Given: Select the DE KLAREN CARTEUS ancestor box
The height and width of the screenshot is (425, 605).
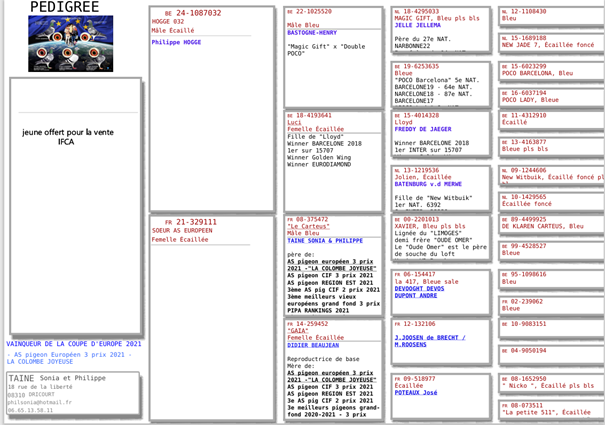Looking at the screenshot, I should [546, 223].
